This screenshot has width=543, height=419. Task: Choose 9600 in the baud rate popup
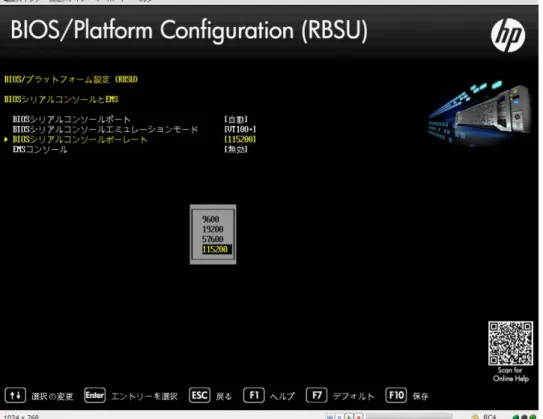coord(211,219)
